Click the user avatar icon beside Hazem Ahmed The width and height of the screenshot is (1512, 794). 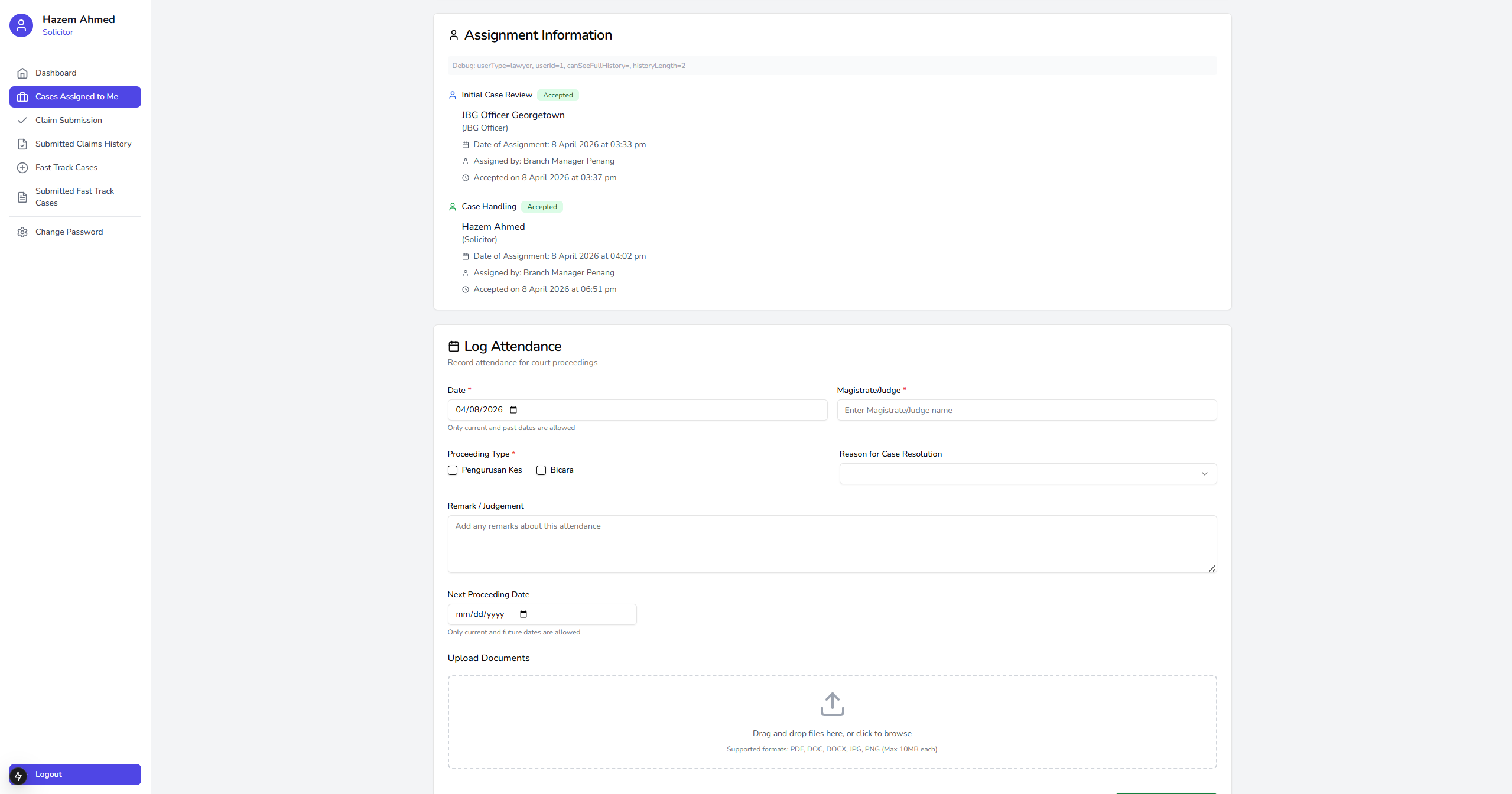(21, 25)
